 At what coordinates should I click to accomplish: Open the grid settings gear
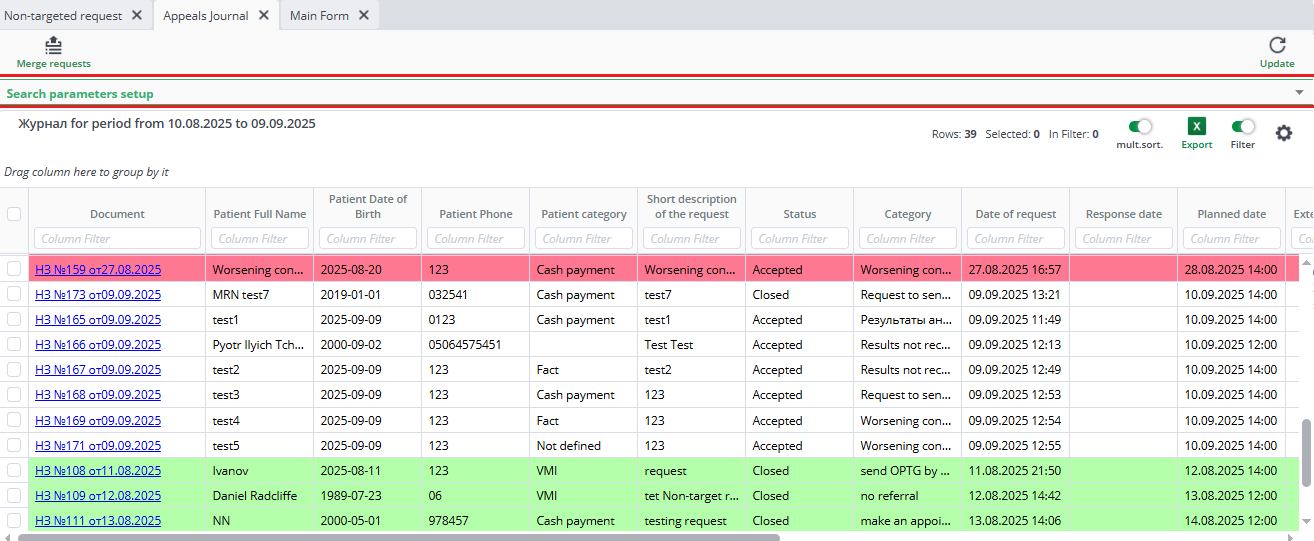[1284, 133]
